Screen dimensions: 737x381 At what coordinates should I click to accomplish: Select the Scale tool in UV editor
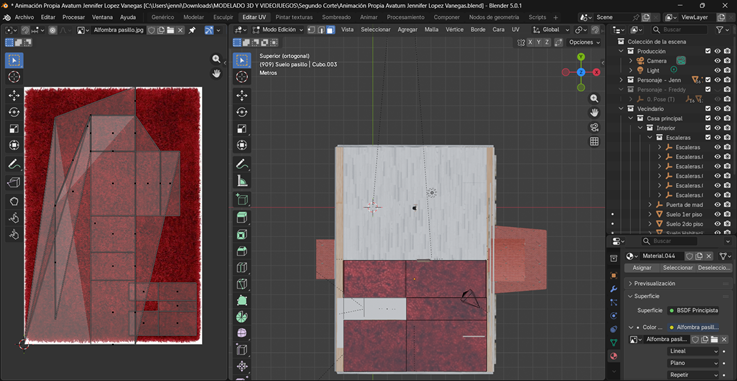14,129
